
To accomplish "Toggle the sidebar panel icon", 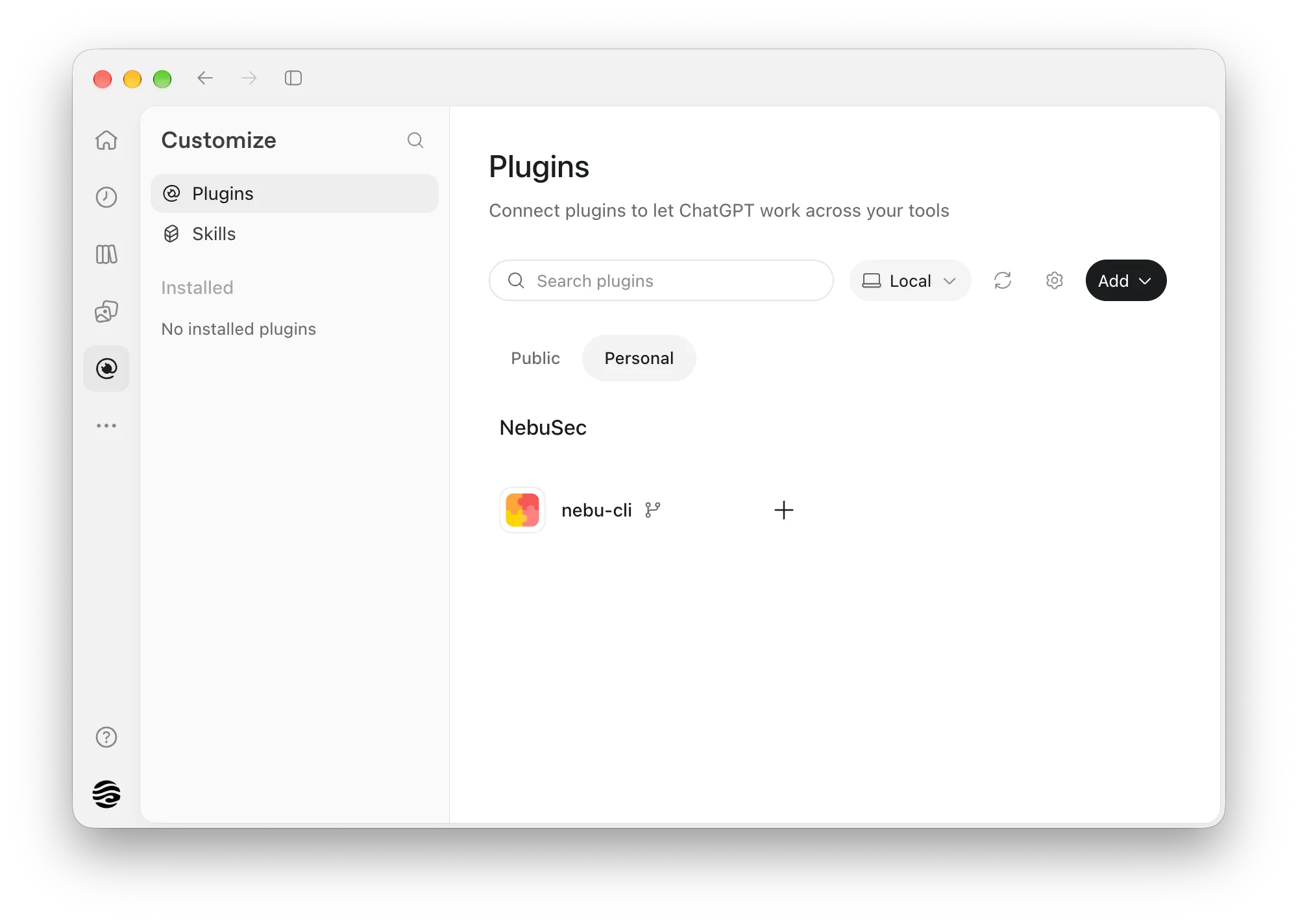I will tap(293, 78).
